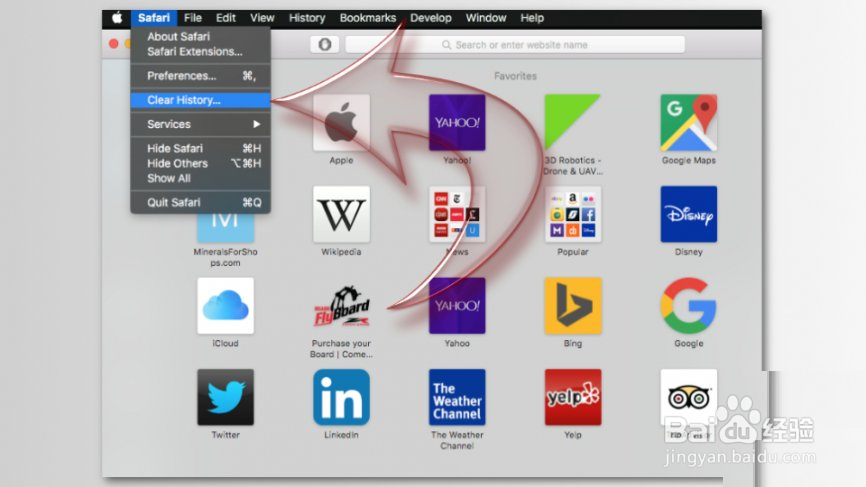The width and height of the screenshot is (866, 487).
Task: Open the Popular favorites folder
Action: (x=573, y=214)
